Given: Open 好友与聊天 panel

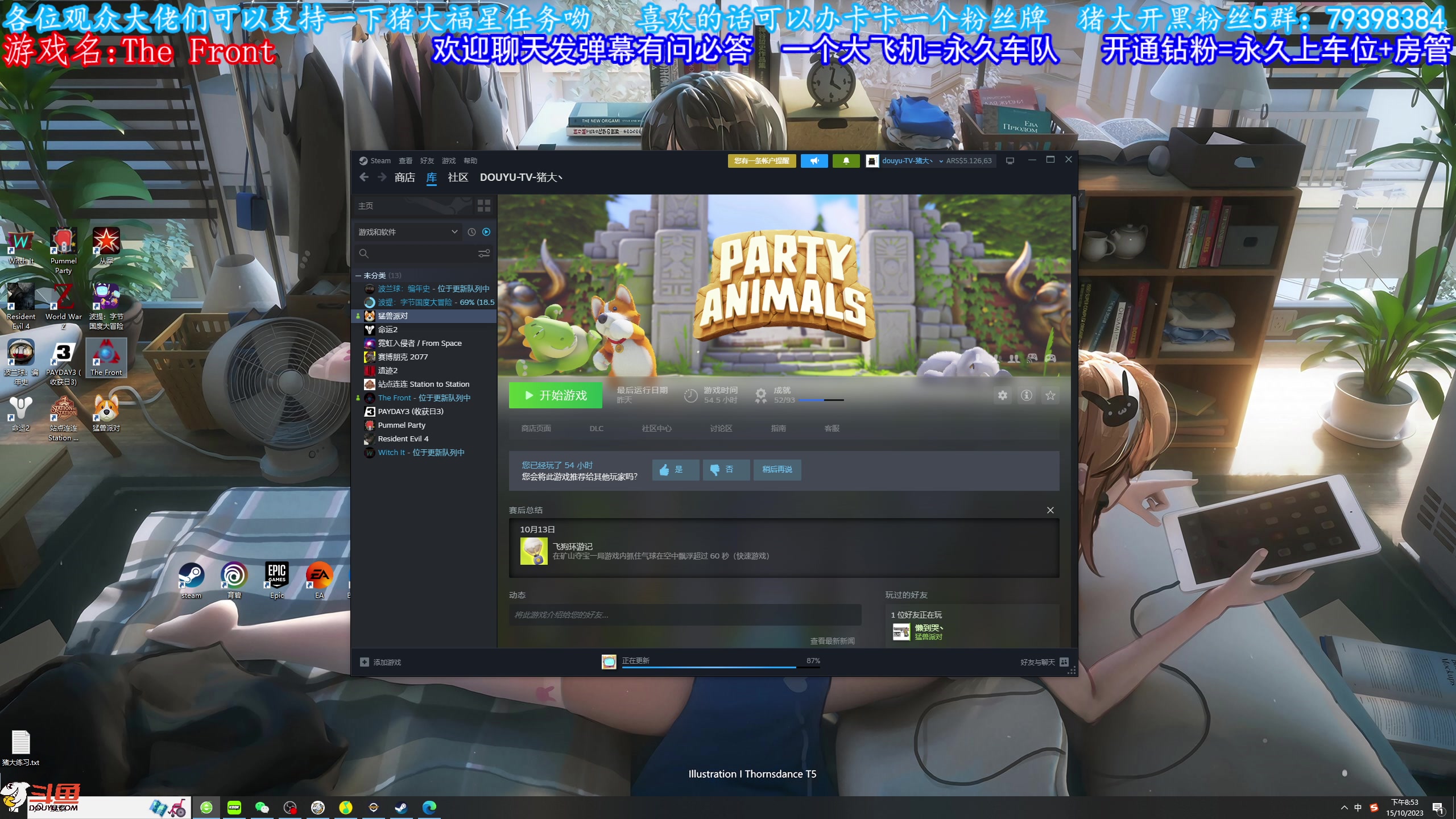Looking at the screenshot, I should coord(1044,662).
